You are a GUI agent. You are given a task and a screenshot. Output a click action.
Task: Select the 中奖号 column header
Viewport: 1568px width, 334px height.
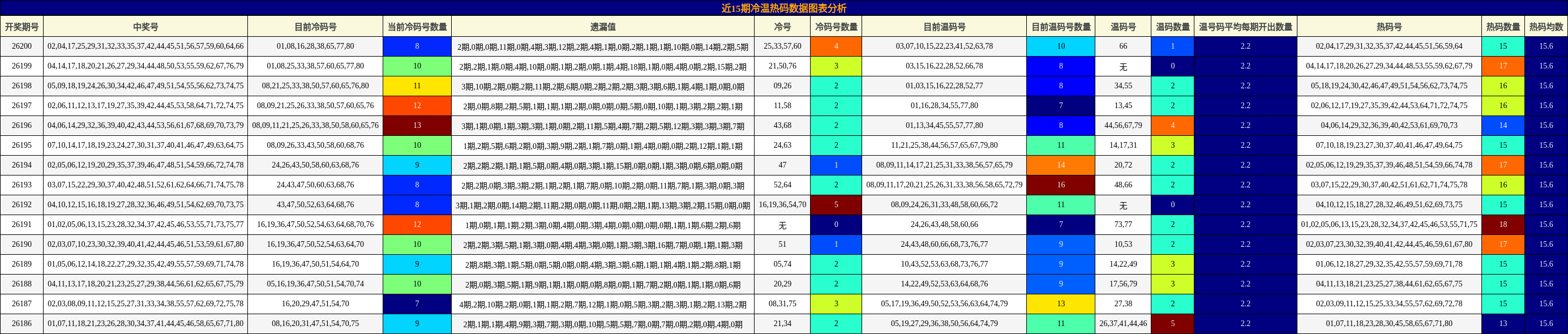pyautogui.click(x=145, y=27)
